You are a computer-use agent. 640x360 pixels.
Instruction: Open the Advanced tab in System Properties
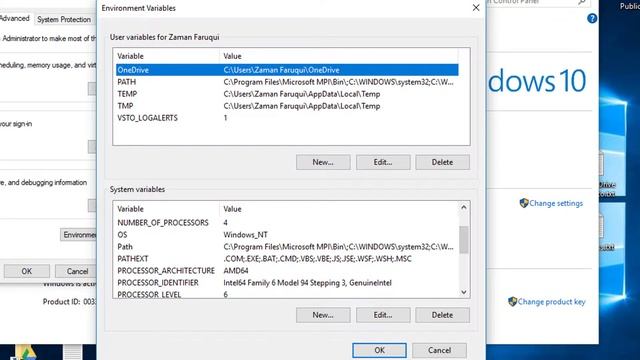tap(15, 18)
